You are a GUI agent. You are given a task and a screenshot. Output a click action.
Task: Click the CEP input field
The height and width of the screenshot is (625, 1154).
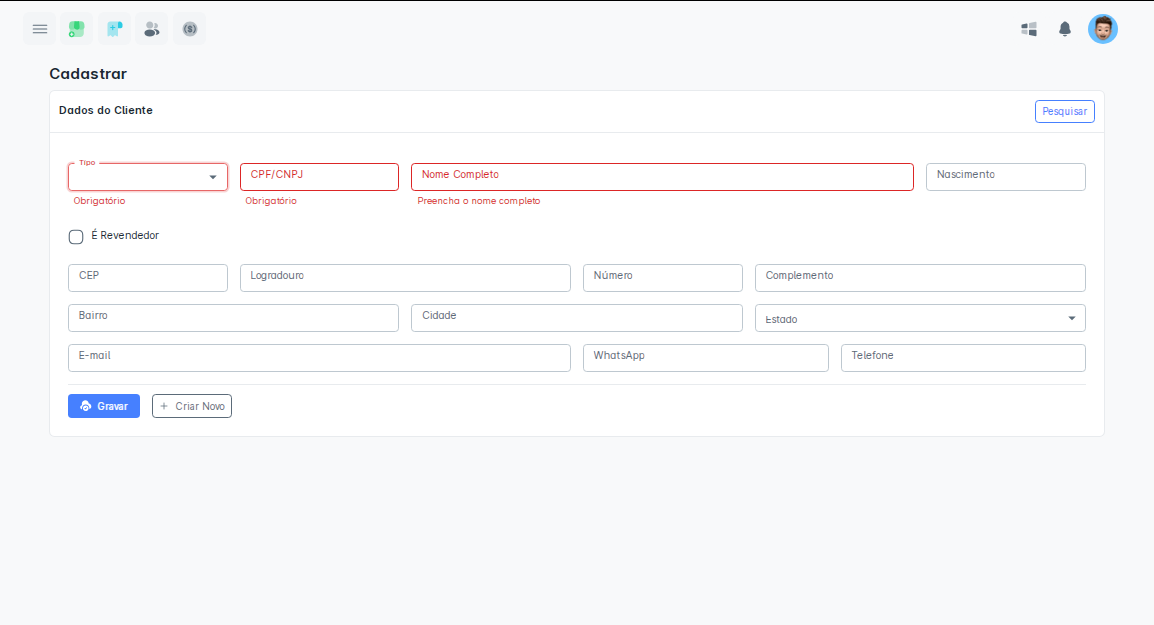pyautogui.click(x=148, y=278)
